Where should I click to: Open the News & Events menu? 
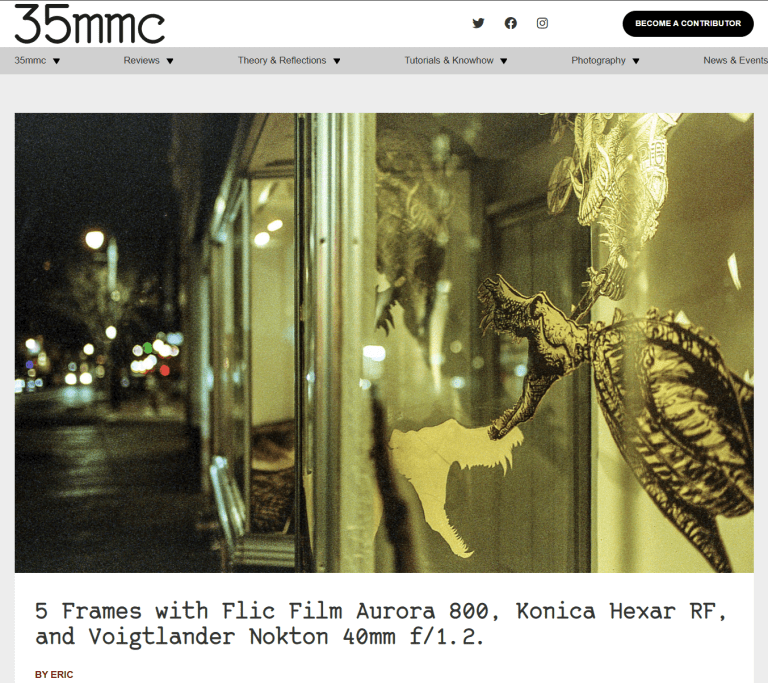pos(735,60)
